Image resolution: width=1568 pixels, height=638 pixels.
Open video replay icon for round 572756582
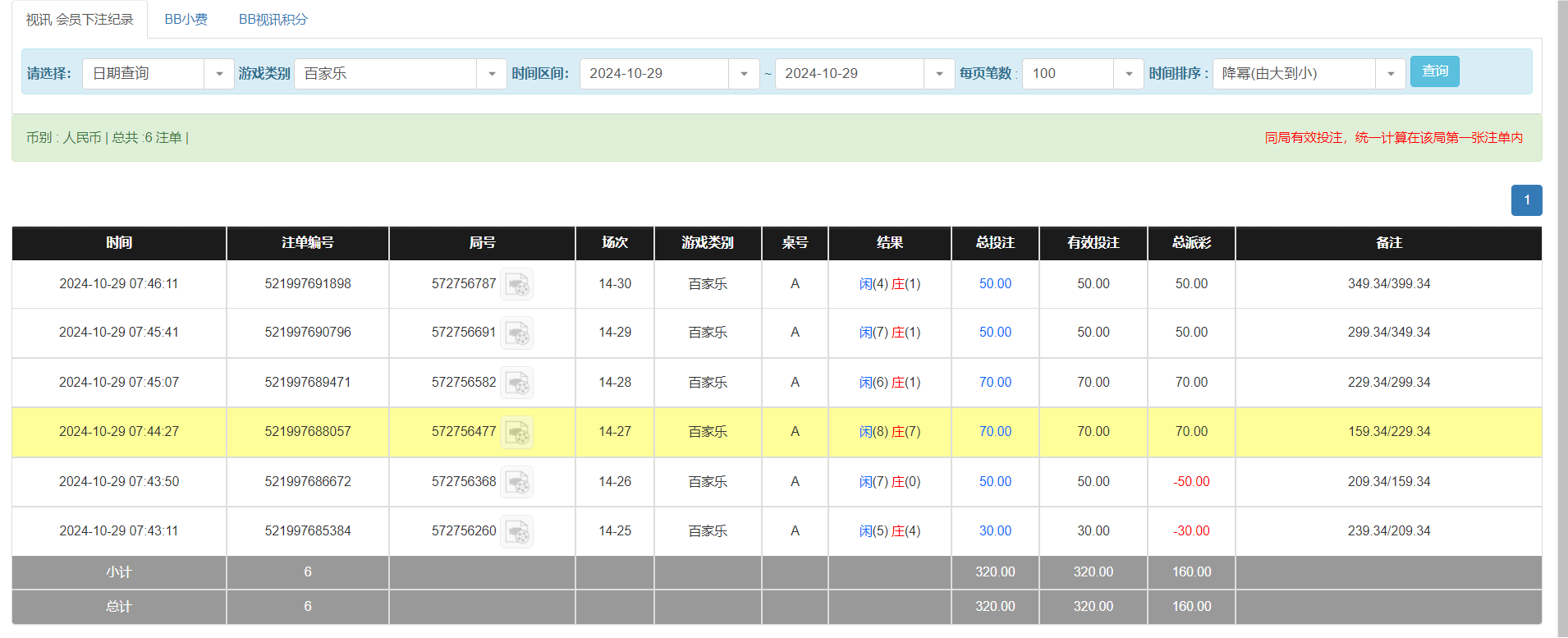click(x=516, y=383)
